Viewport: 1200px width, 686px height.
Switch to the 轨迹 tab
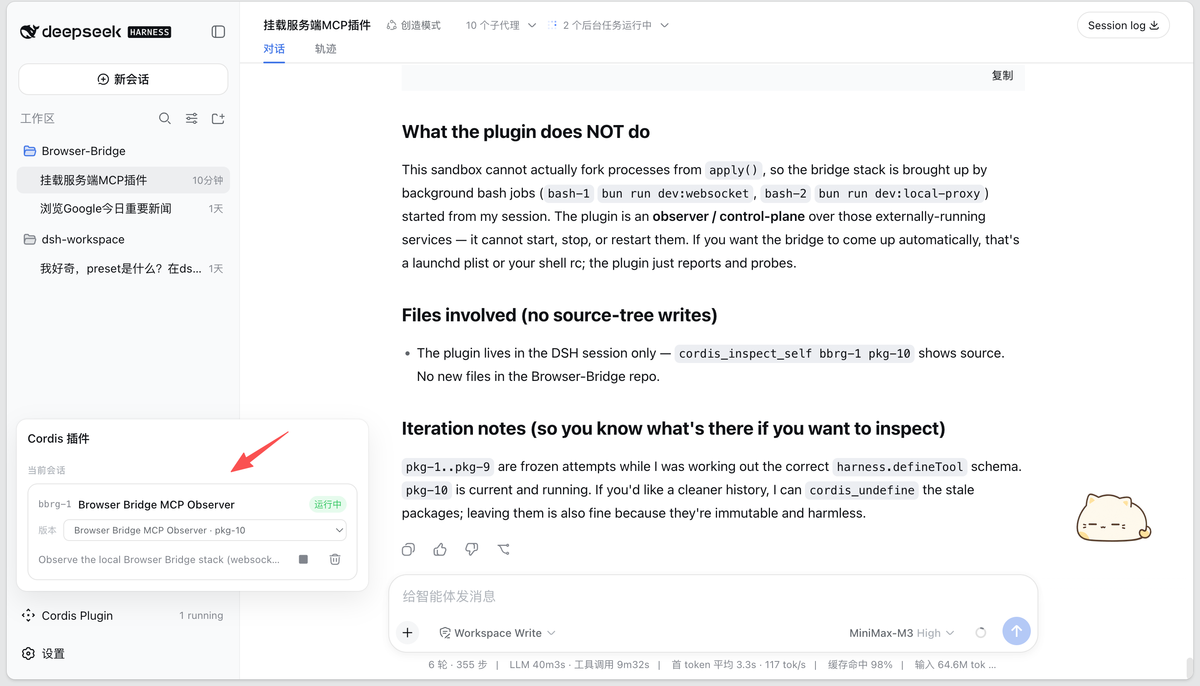tap(325, 49)
